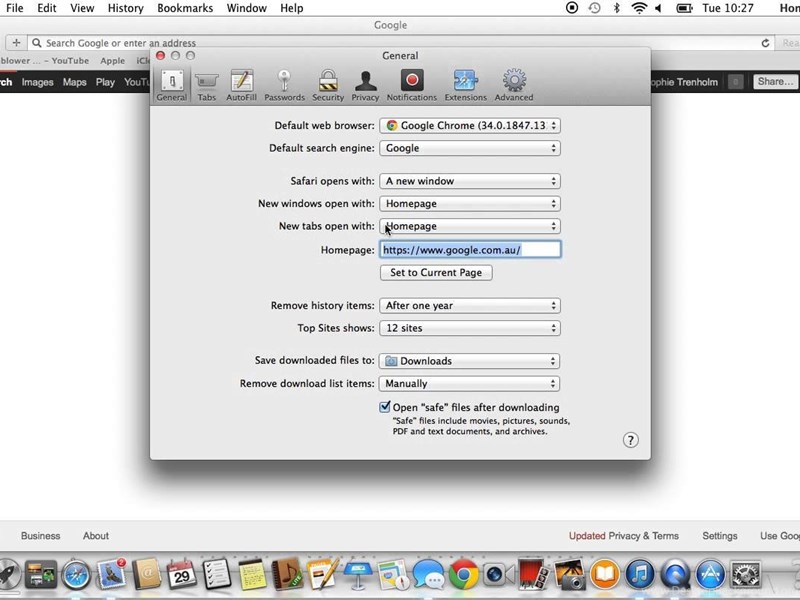Click the Share button on Google page

tap(775, 82)
